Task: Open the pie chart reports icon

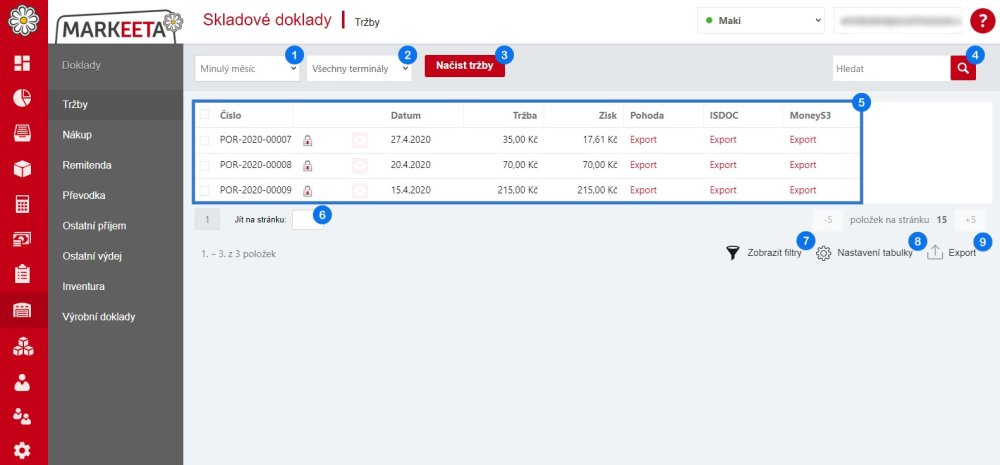Action: tap(22, 98)
